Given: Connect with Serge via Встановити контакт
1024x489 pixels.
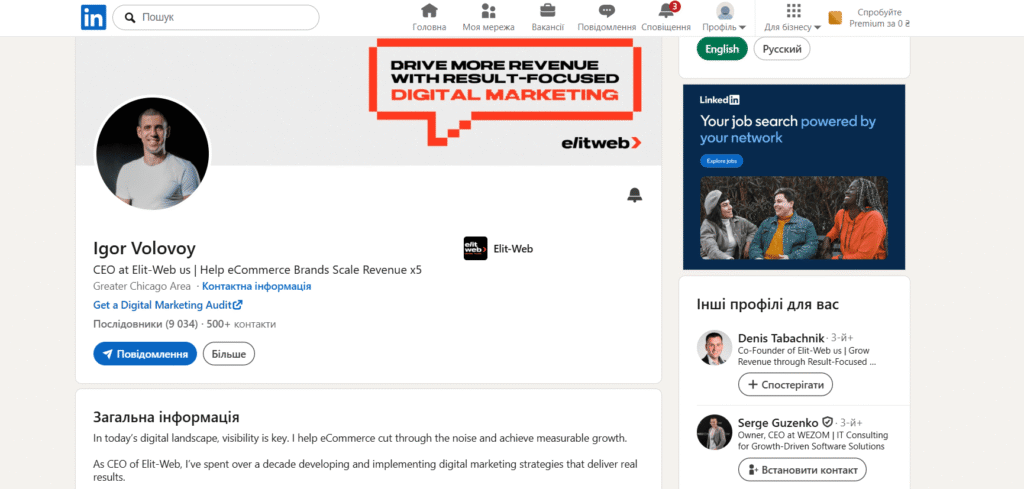Looking at the screenshot, I should tap(802, 469).
